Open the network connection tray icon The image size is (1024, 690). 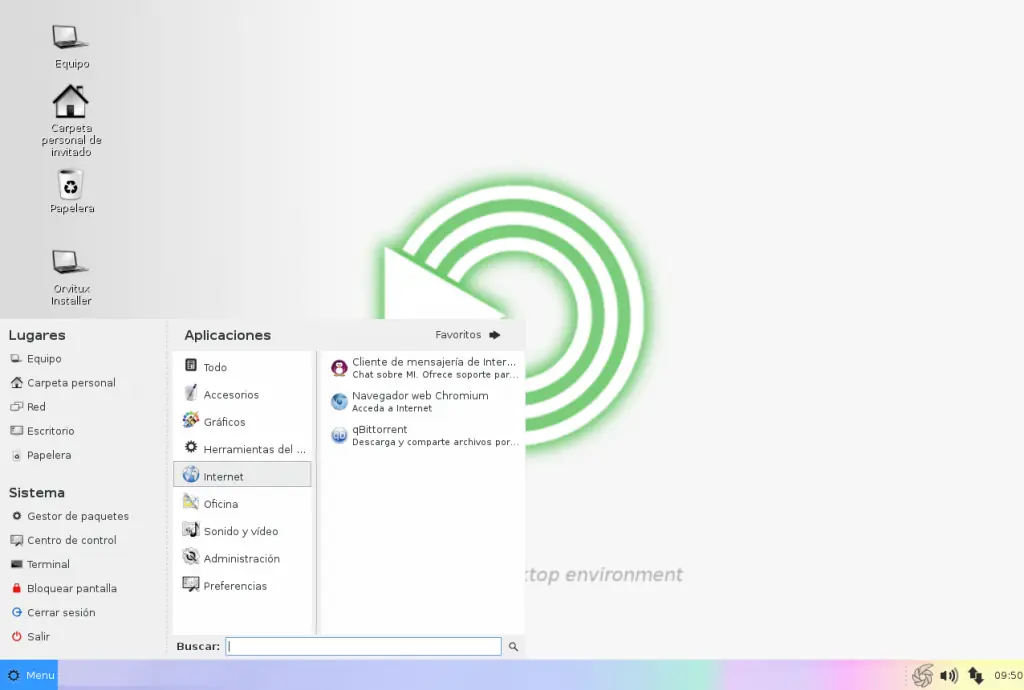pos(976,676)
